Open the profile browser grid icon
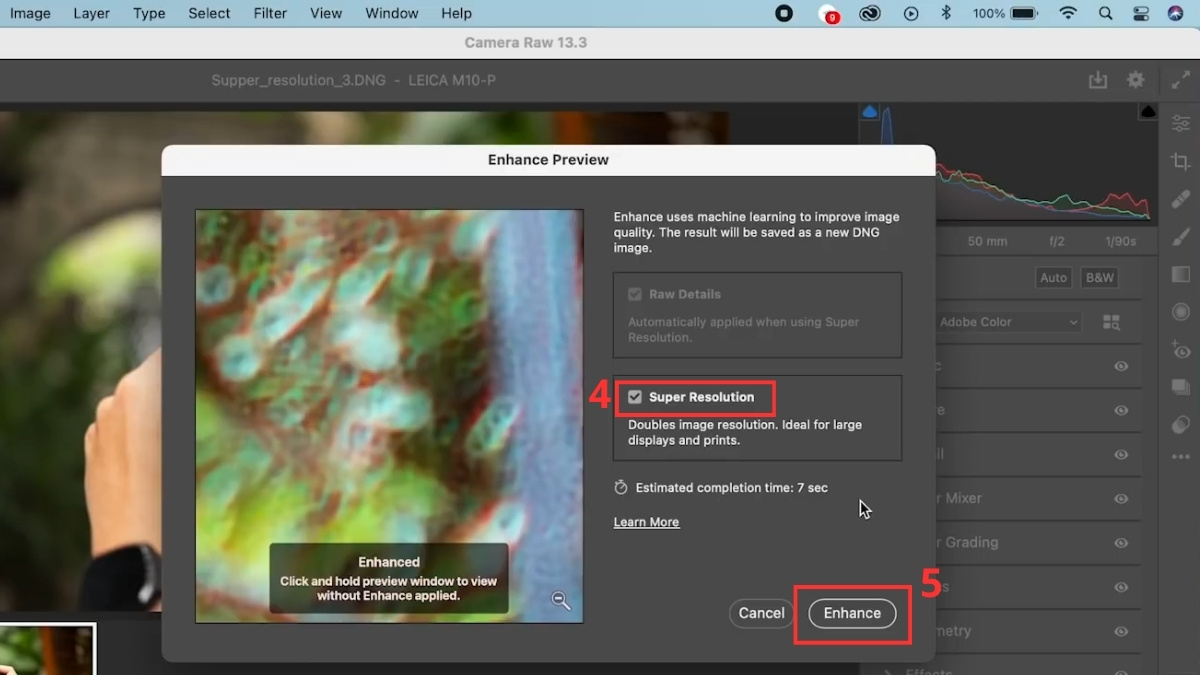 click(1112, 322)
